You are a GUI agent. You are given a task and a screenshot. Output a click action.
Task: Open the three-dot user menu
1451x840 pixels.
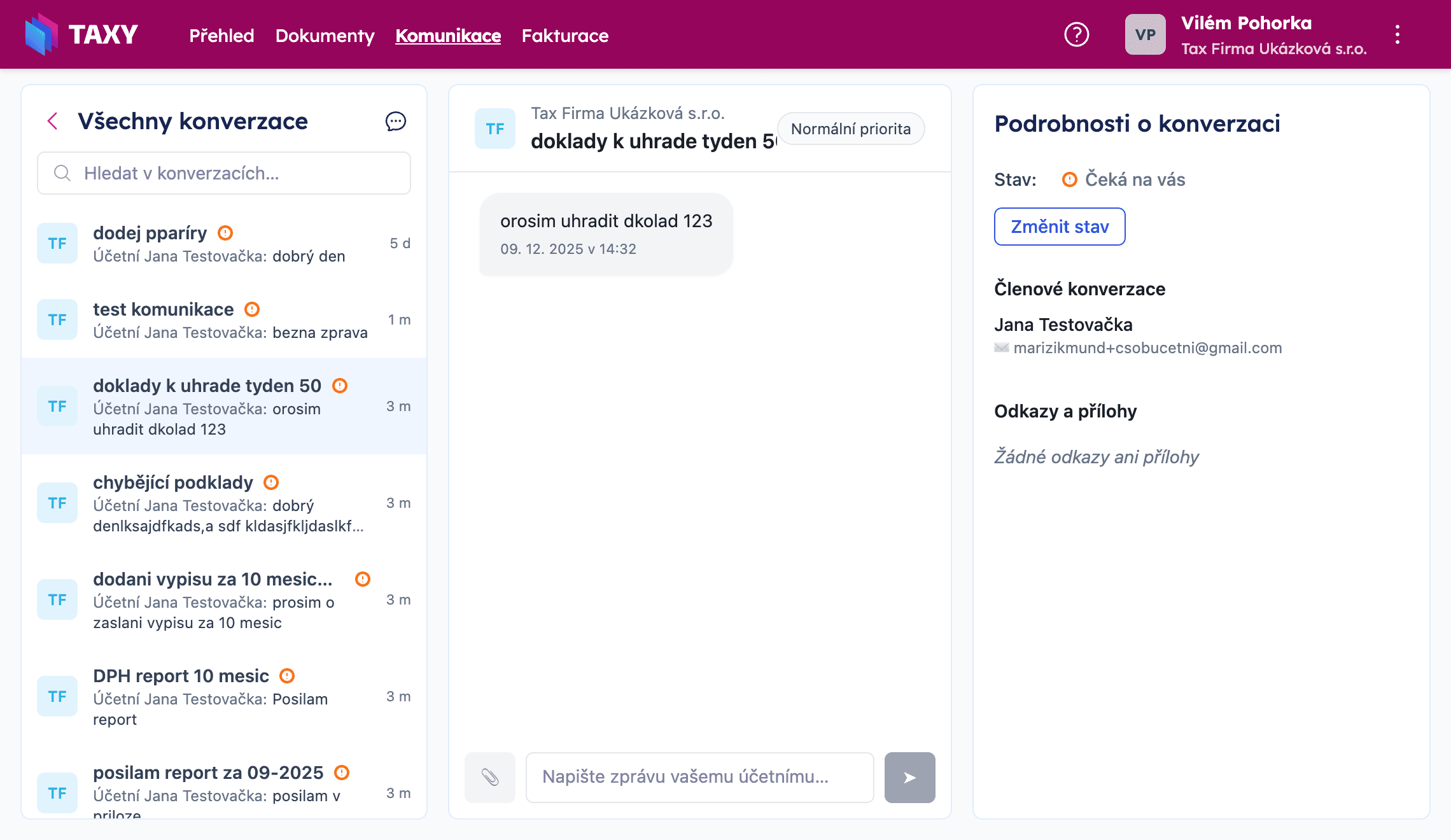tap(1397, 34)
